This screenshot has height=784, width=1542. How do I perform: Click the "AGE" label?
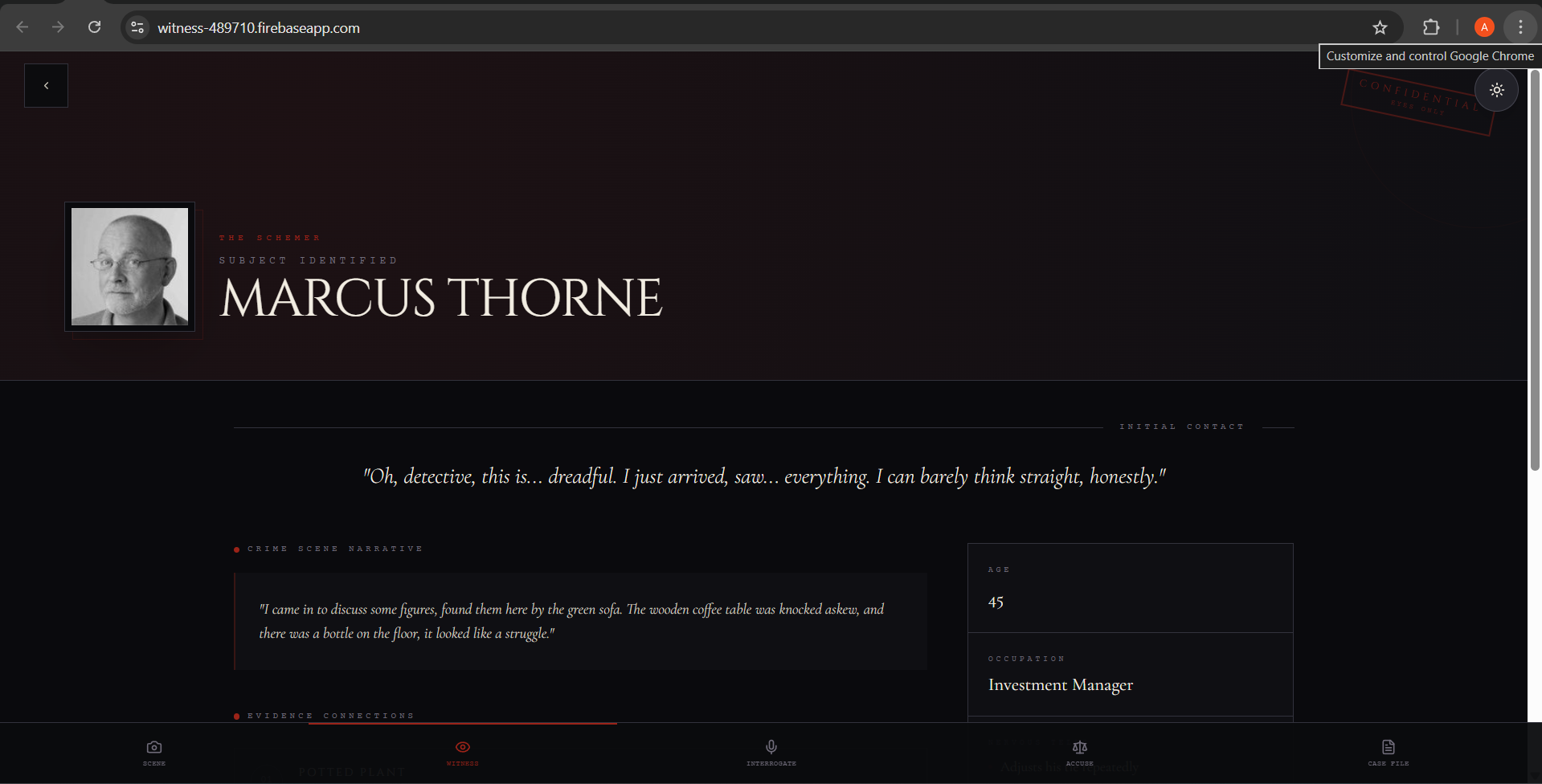pyautogui.click(x=999, y=570)
